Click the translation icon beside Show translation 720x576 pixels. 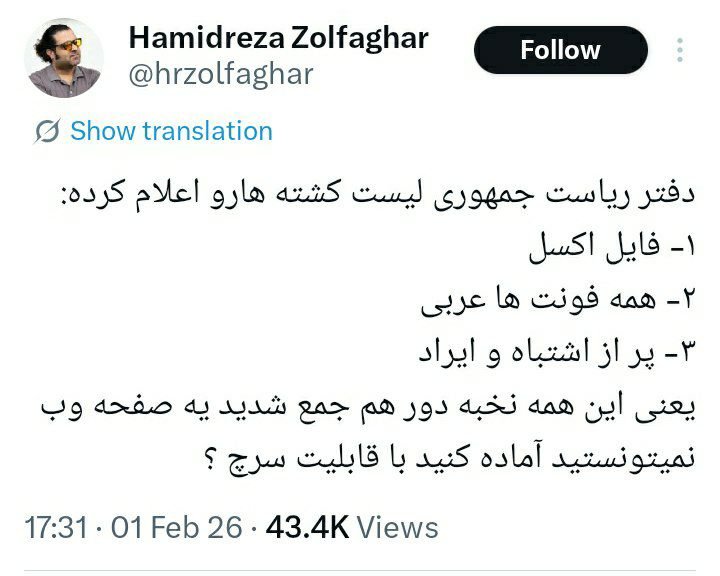click(x=47, y=131)
